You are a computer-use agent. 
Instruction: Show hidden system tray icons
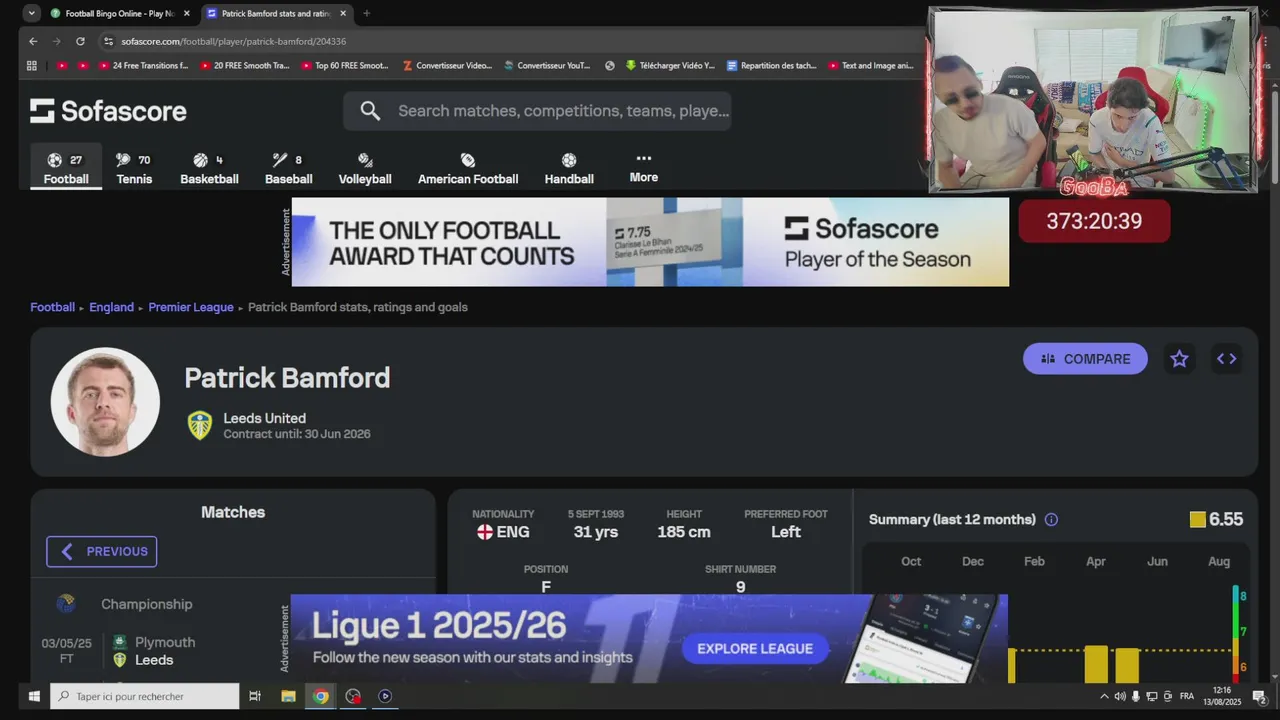(1104, 696)
